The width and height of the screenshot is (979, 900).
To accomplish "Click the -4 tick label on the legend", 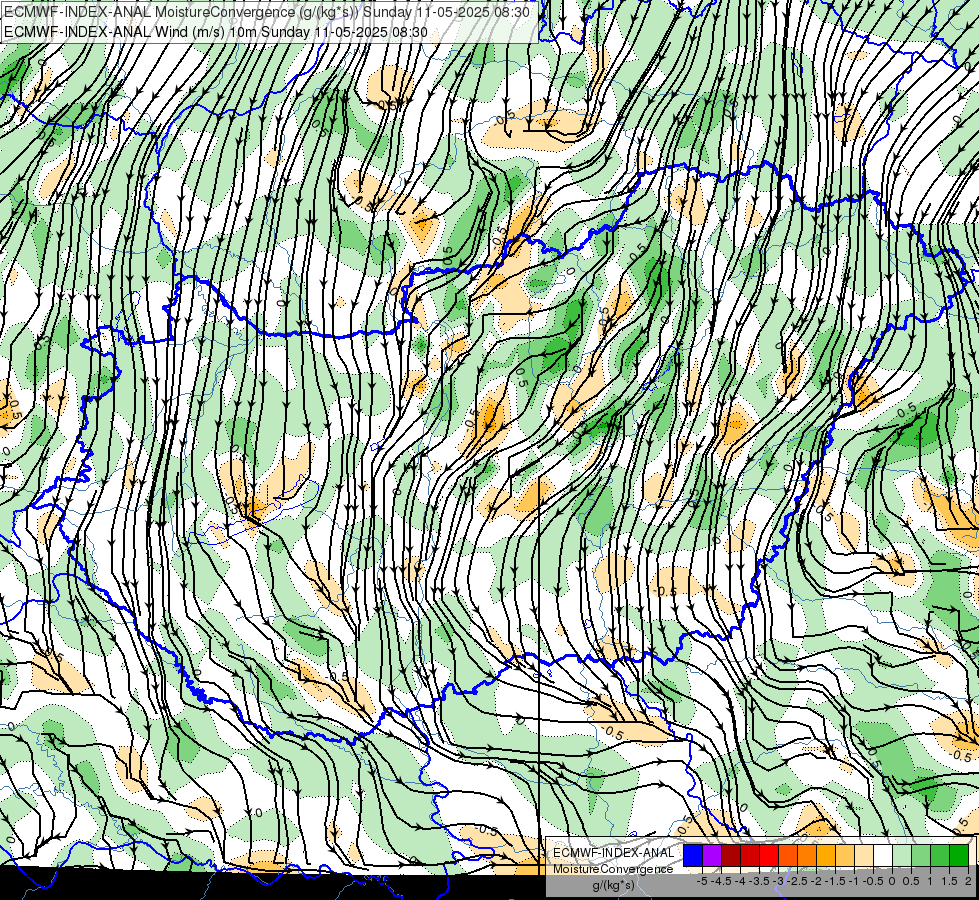I will click(740, 881).
